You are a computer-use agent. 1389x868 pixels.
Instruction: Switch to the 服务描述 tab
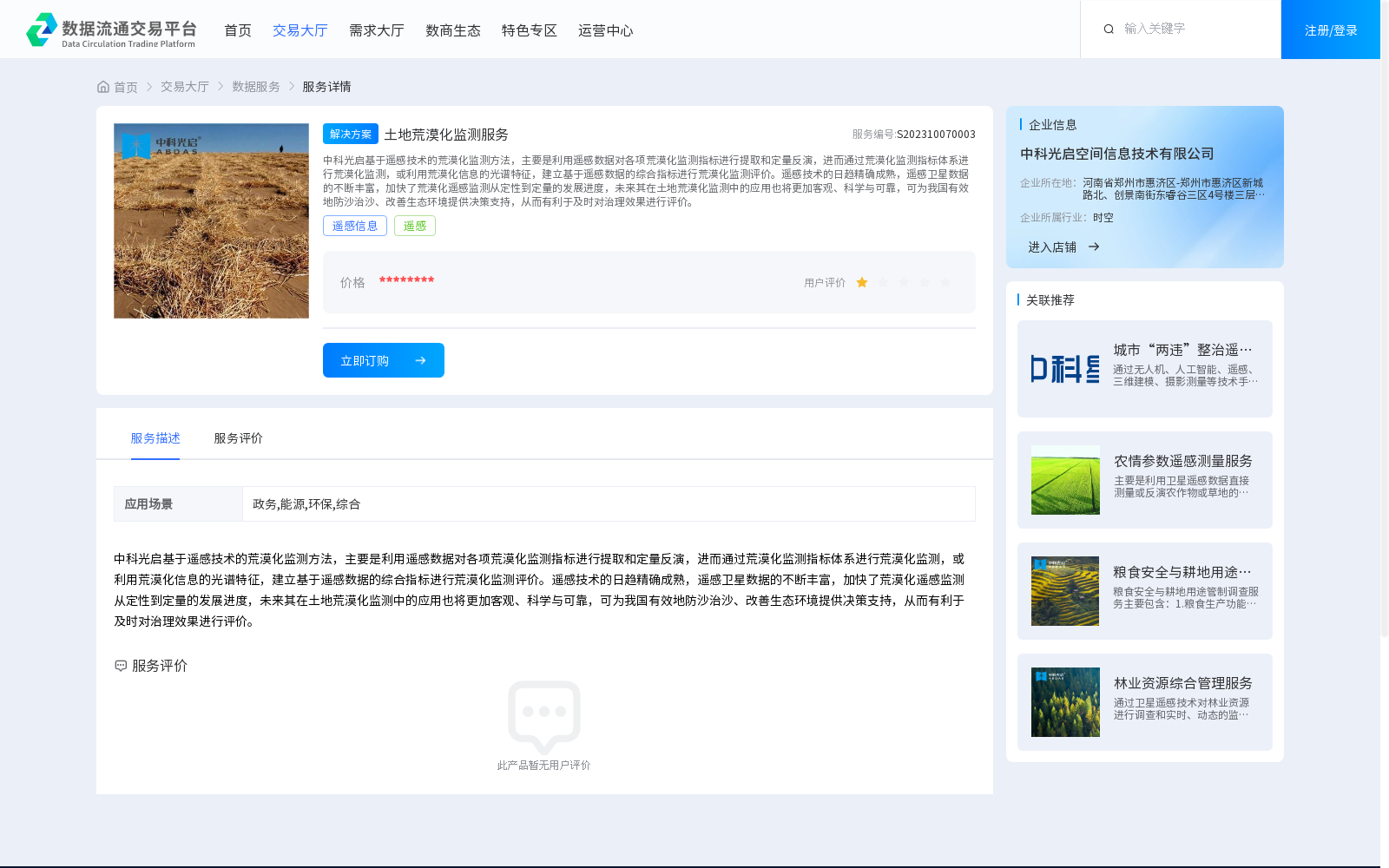[155, 438]
